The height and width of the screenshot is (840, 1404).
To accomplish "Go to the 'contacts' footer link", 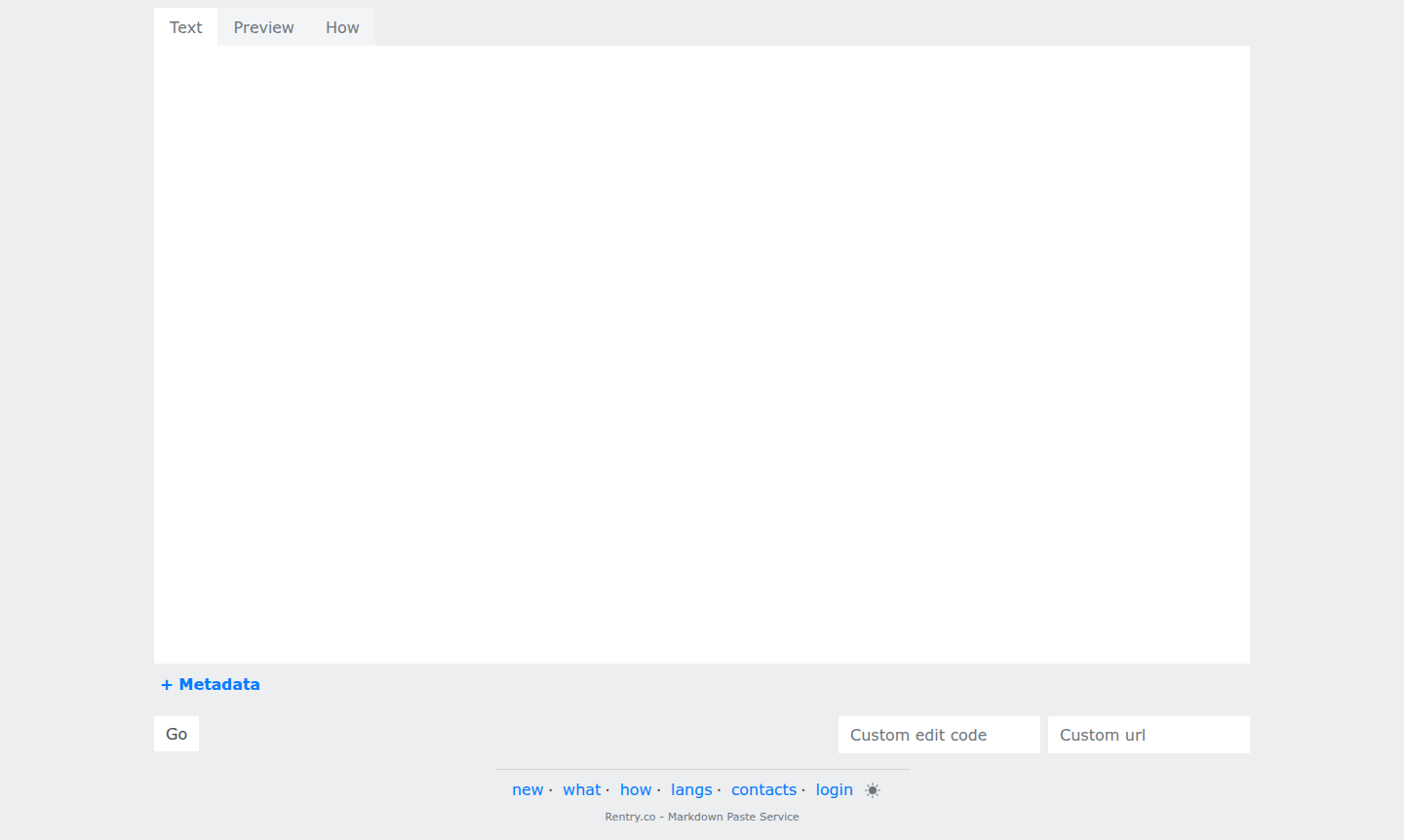I will point(763,790).
